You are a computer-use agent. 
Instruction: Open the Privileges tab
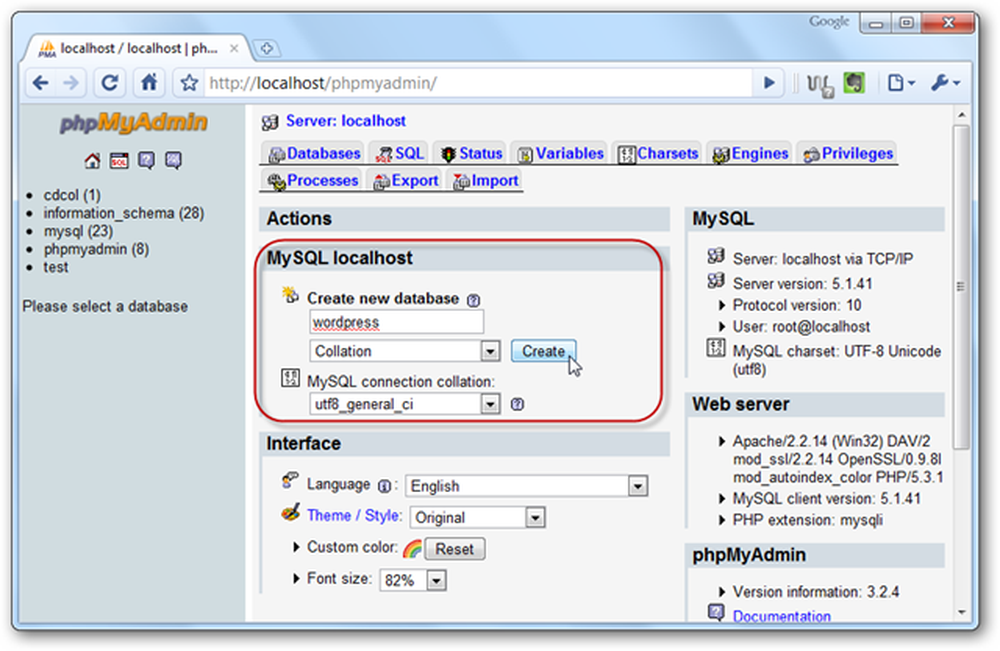[x=848, y=154]
